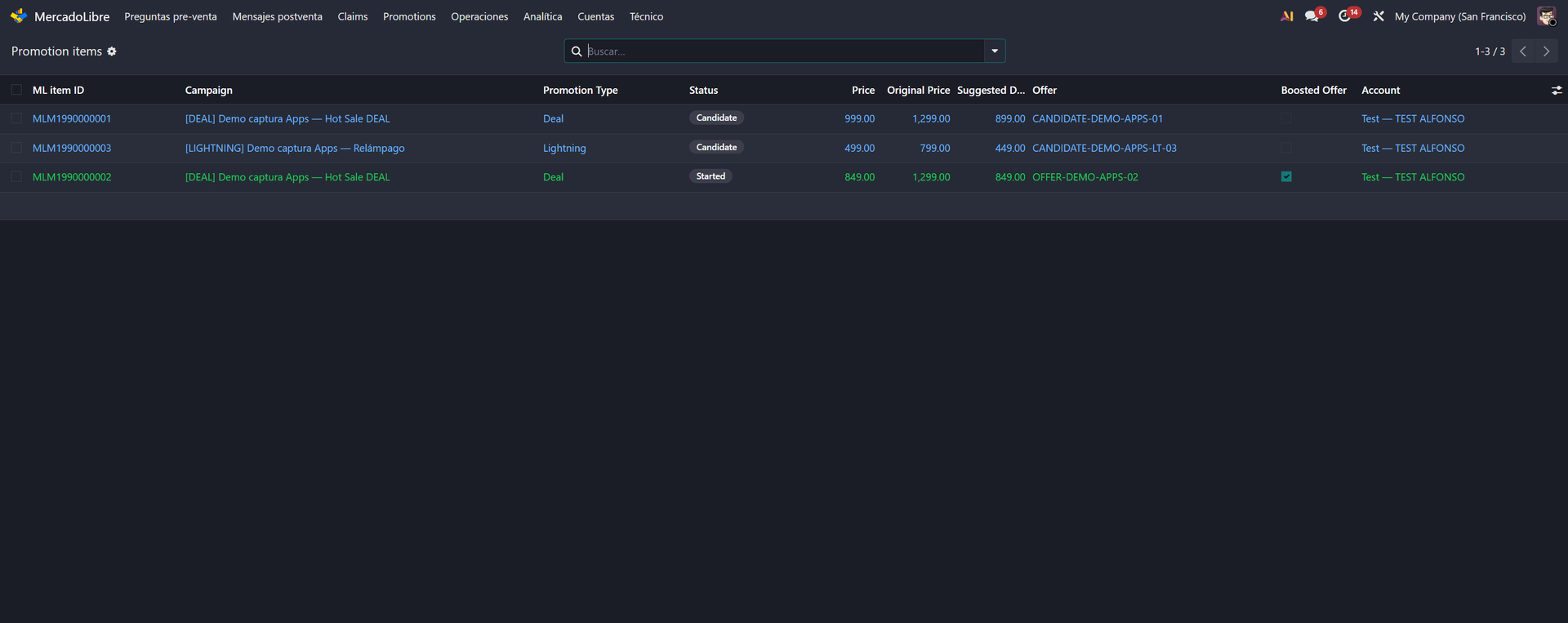Click the 999.00 price cell
The image size is (1568, 623).
pos(859,119)
